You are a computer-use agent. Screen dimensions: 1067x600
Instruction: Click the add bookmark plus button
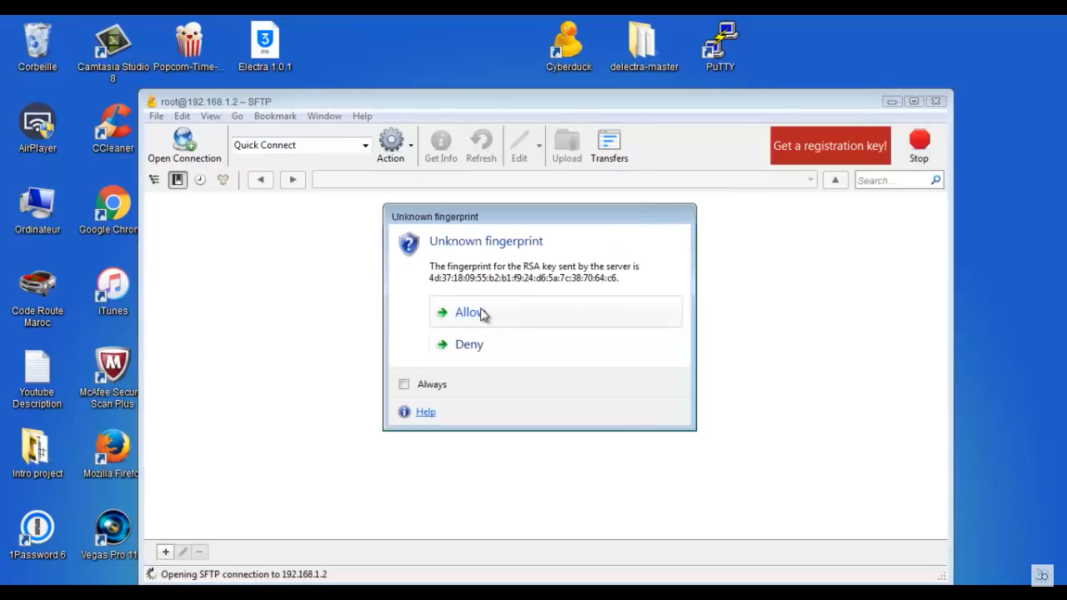166,552
